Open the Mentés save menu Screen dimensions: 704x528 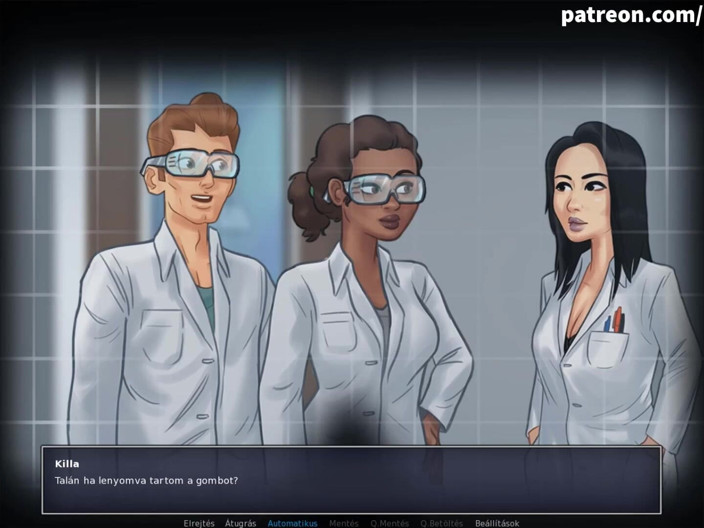(343, 523)
